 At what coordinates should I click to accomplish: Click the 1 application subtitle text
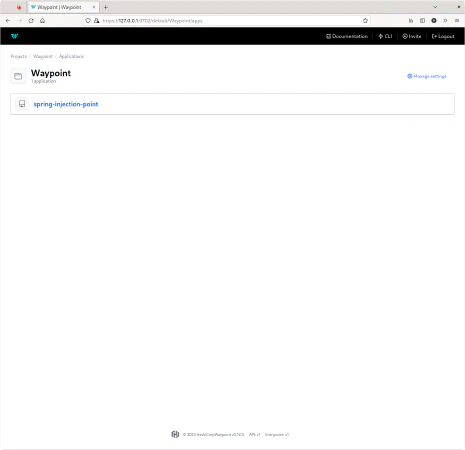click(43, 81)
